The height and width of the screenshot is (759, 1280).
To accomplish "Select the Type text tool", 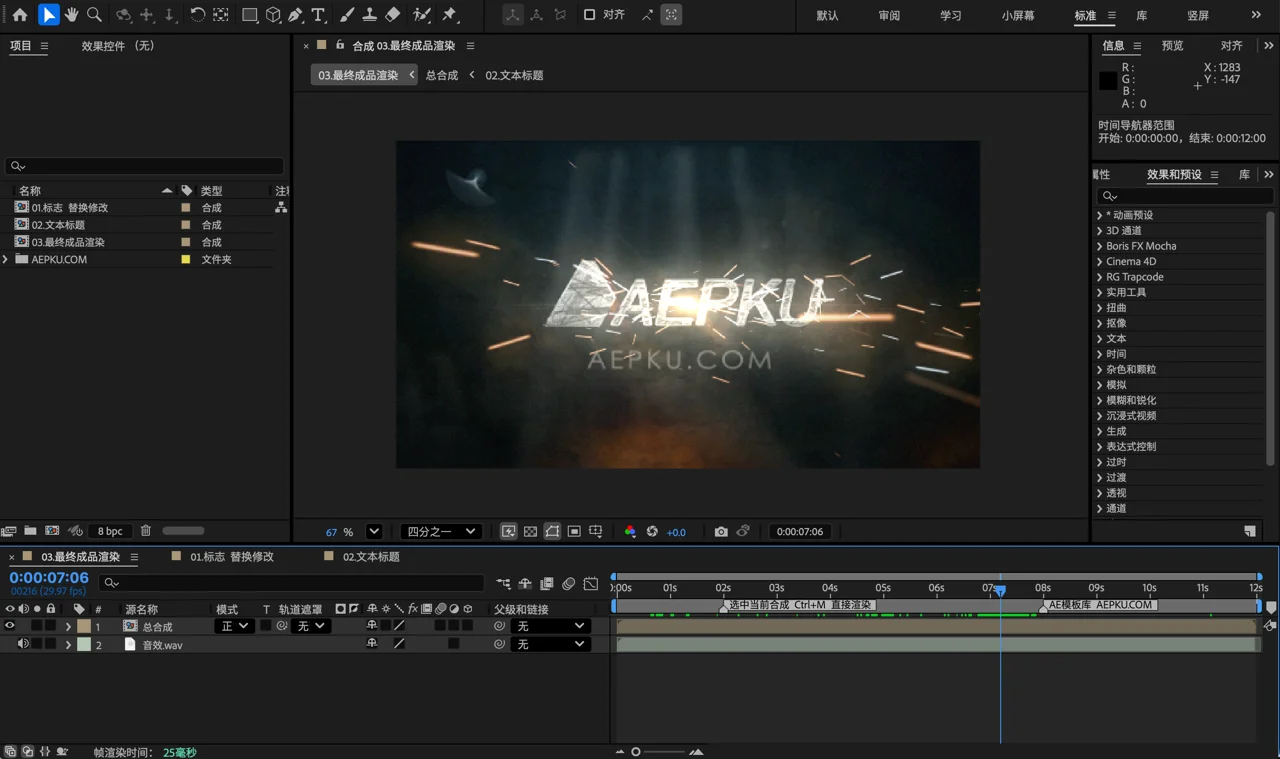I will (x=319, y=15).
